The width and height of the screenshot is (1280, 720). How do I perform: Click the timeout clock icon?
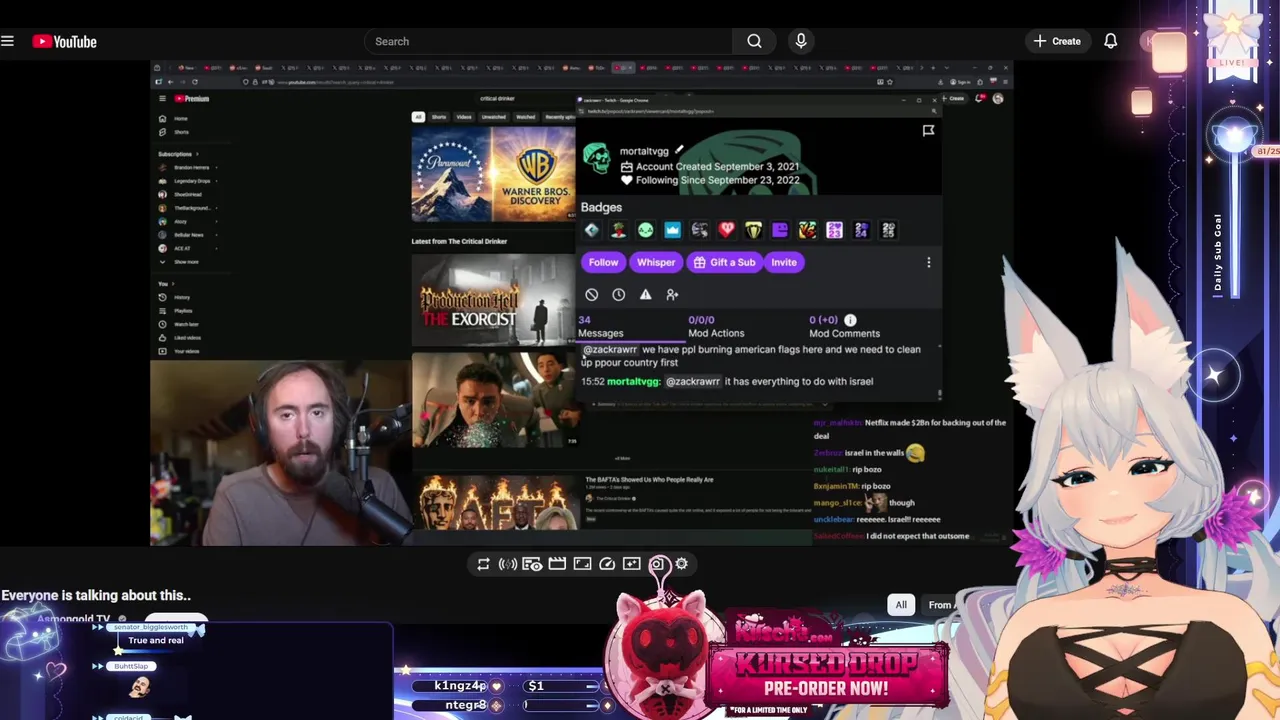click(619, 295)
